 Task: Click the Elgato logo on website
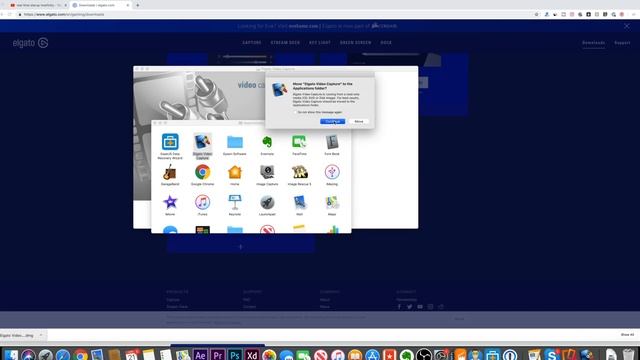point(30,42)
